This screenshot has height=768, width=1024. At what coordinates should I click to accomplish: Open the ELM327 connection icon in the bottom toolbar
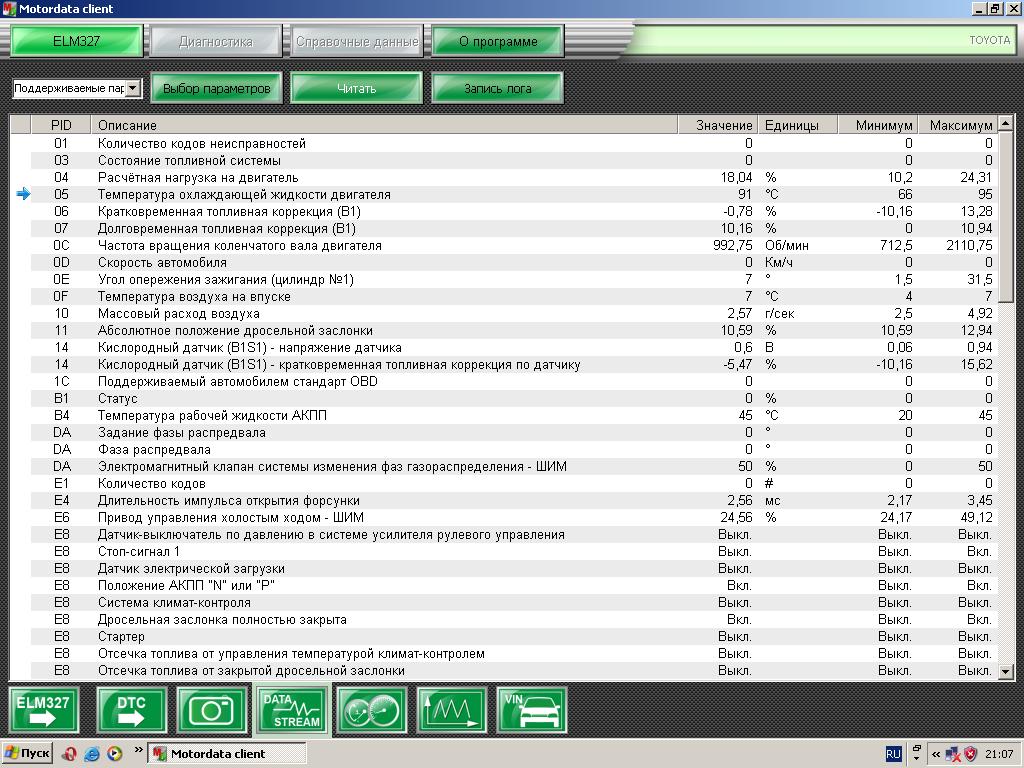[44, 710]
